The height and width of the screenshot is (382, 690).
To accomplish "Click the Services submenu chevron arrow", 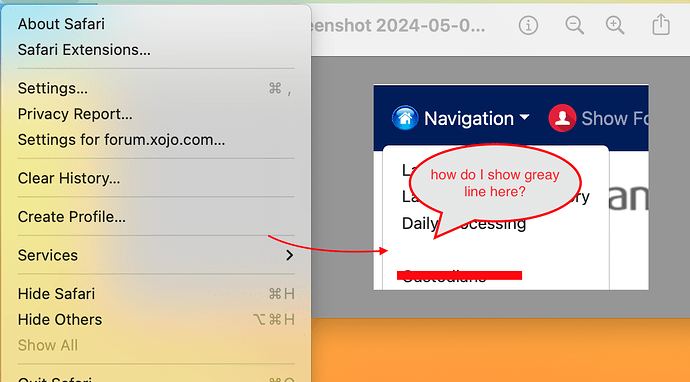I will [x=289, y=255].
